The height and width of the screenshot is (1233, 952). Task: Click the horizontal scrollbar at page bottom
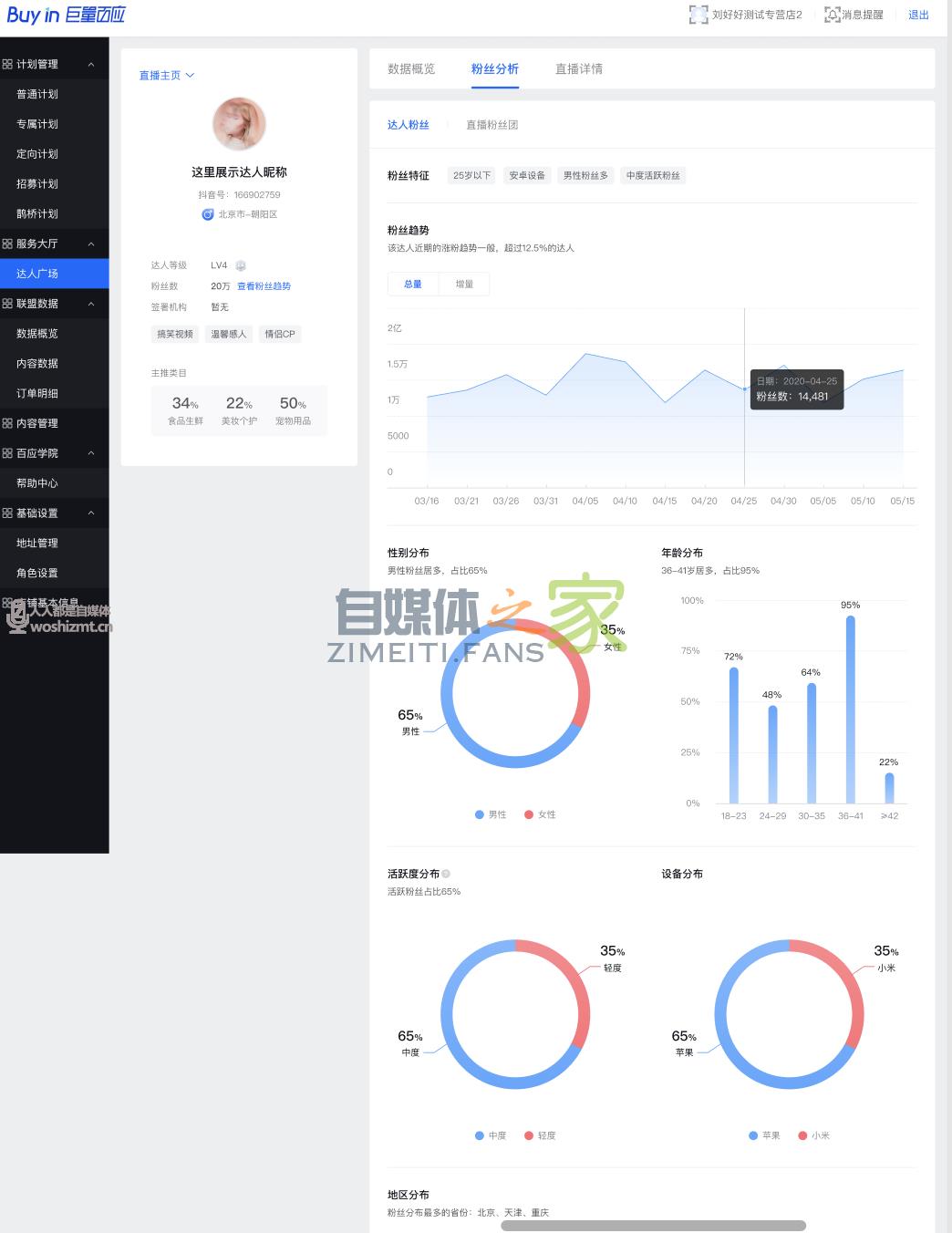coord(653,1225)
